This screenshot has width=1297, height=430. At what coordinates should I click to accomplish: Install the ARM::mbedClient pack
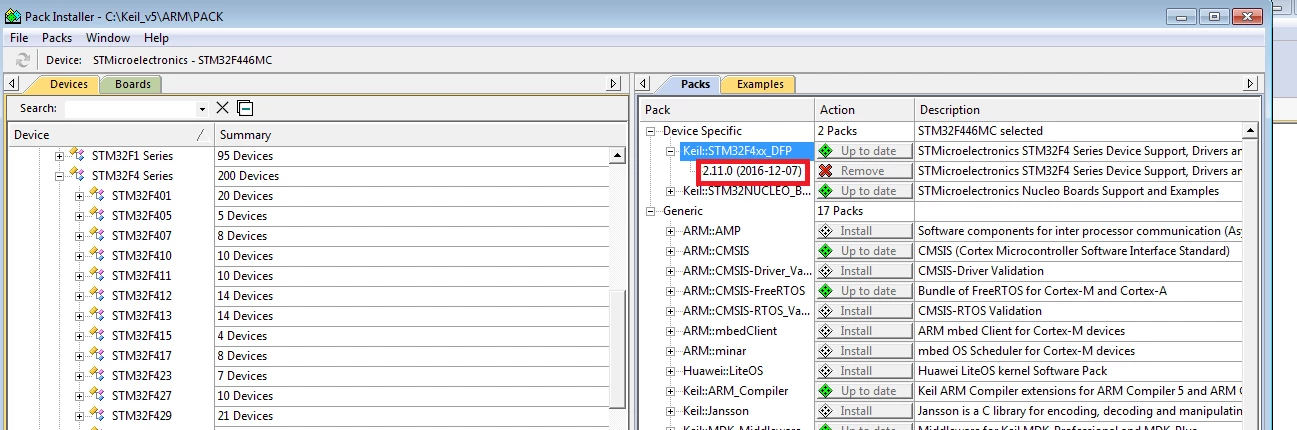[864, 331]
